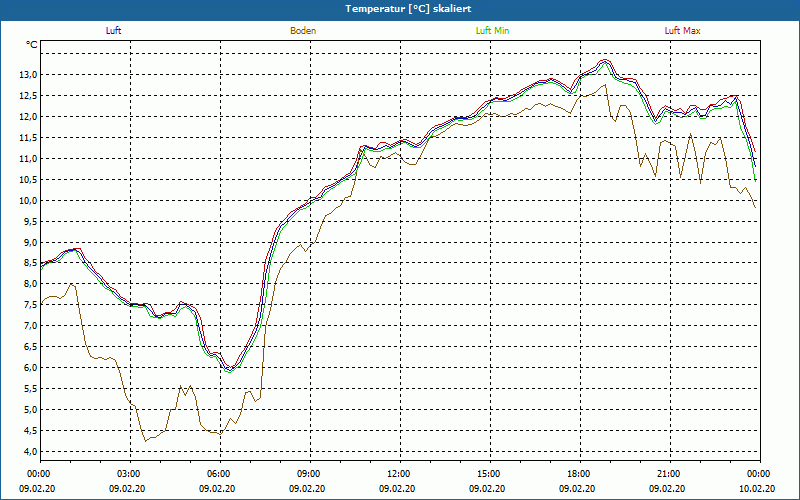Click the 4,0 y-axis value
This screenshot has height=500, width=800.
30,452
